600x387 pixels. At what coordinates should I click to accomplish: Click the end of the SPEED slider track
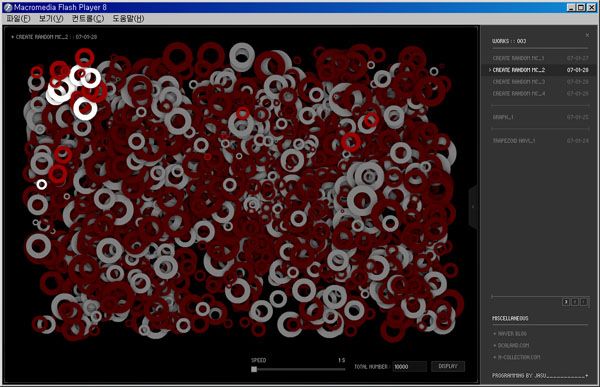pyautogui.click(x=344, y=369)
